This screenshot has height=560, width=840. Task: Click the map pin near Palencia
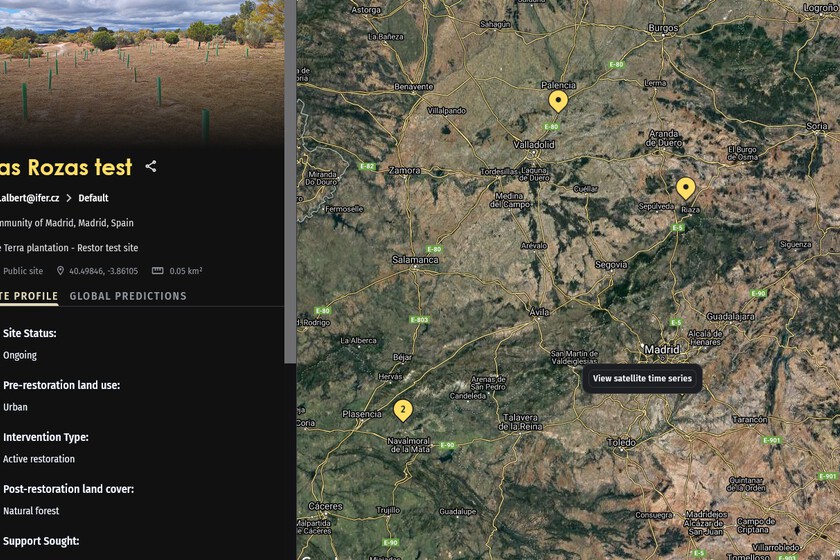coord(558,101)
